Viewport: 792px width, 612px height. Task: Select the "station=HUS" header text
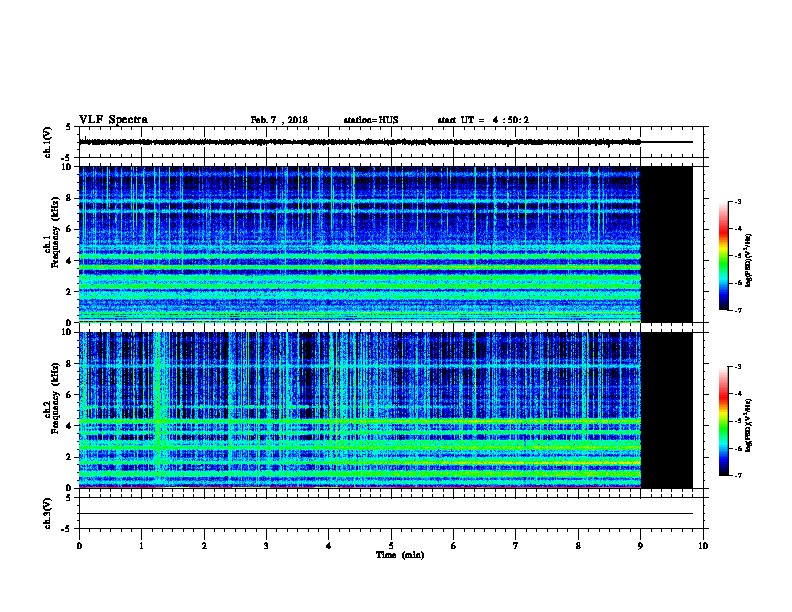click(x=371, y=120)
